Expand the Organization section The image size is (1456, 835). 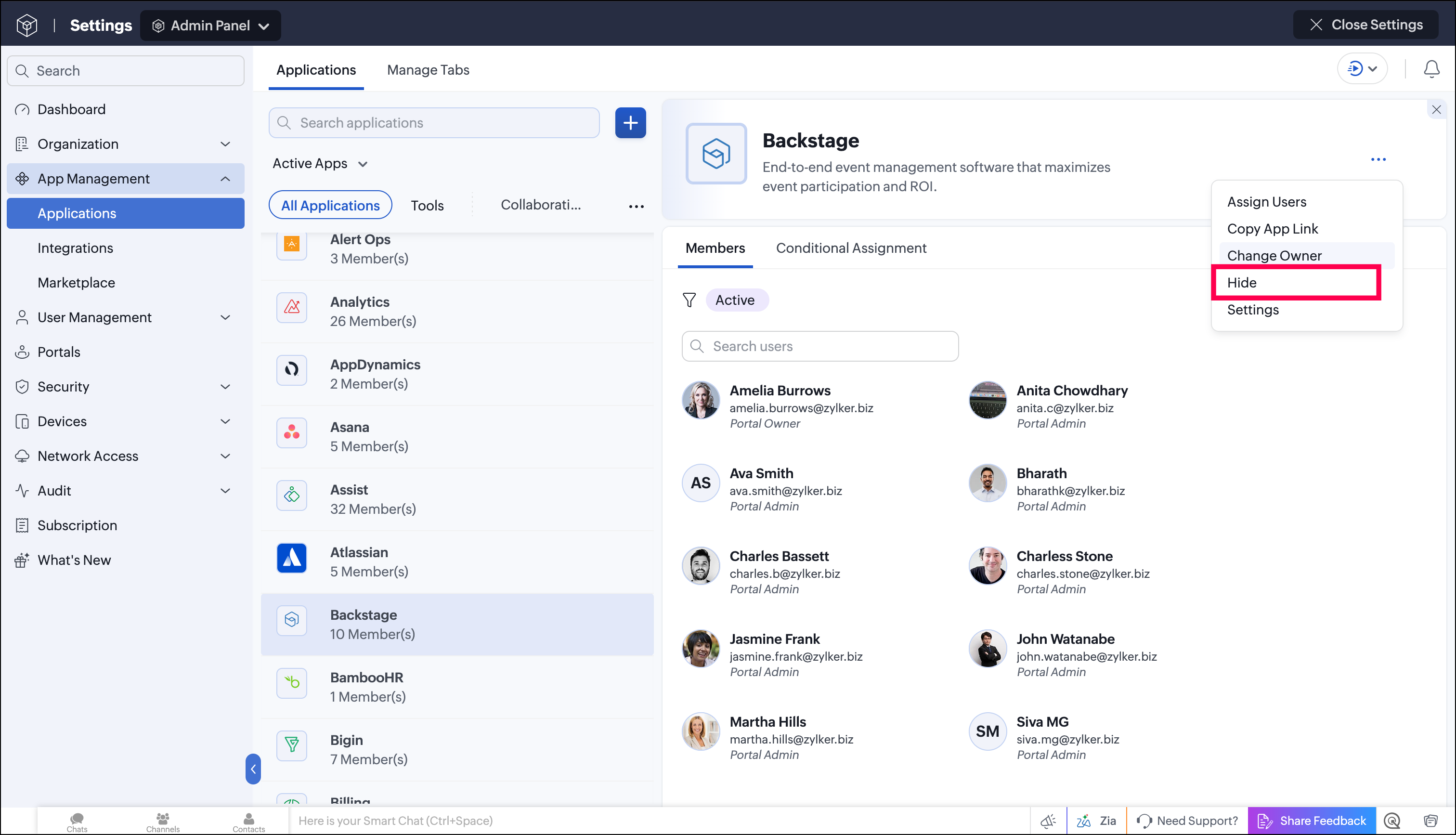[x=225, y=144]
